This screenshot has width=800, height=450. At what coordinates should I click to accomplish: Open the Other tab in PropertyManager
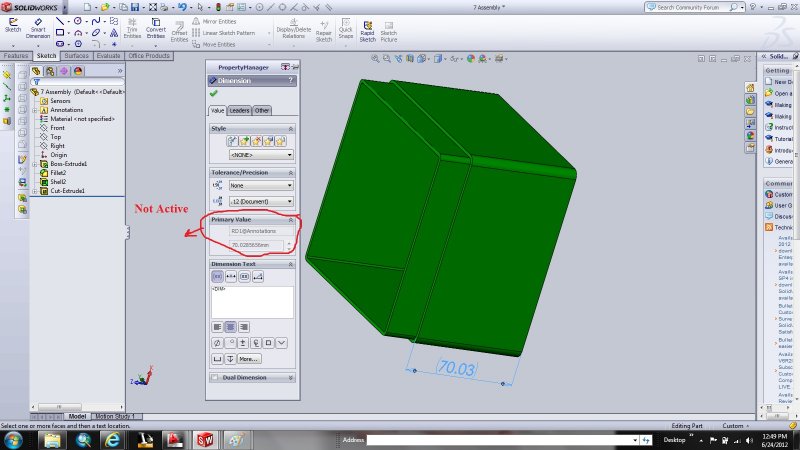[262, 110]
